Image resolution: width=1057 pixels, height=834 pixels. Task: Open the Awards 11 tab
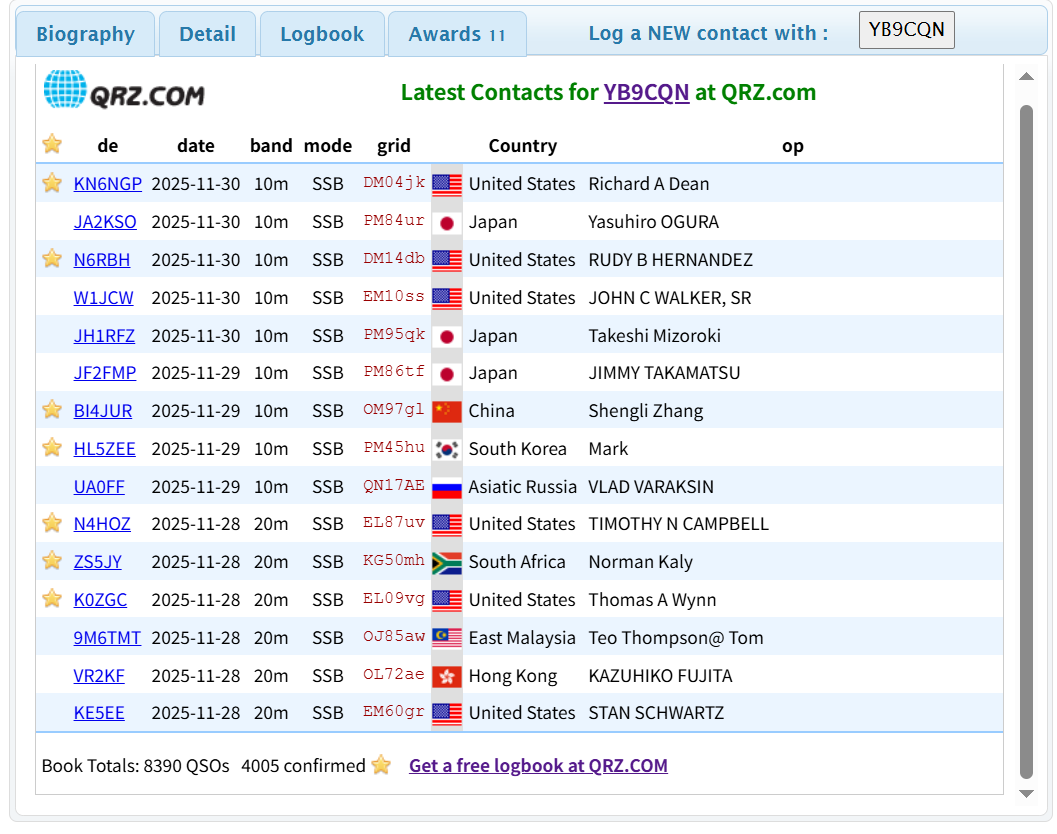tap(457, 34)
